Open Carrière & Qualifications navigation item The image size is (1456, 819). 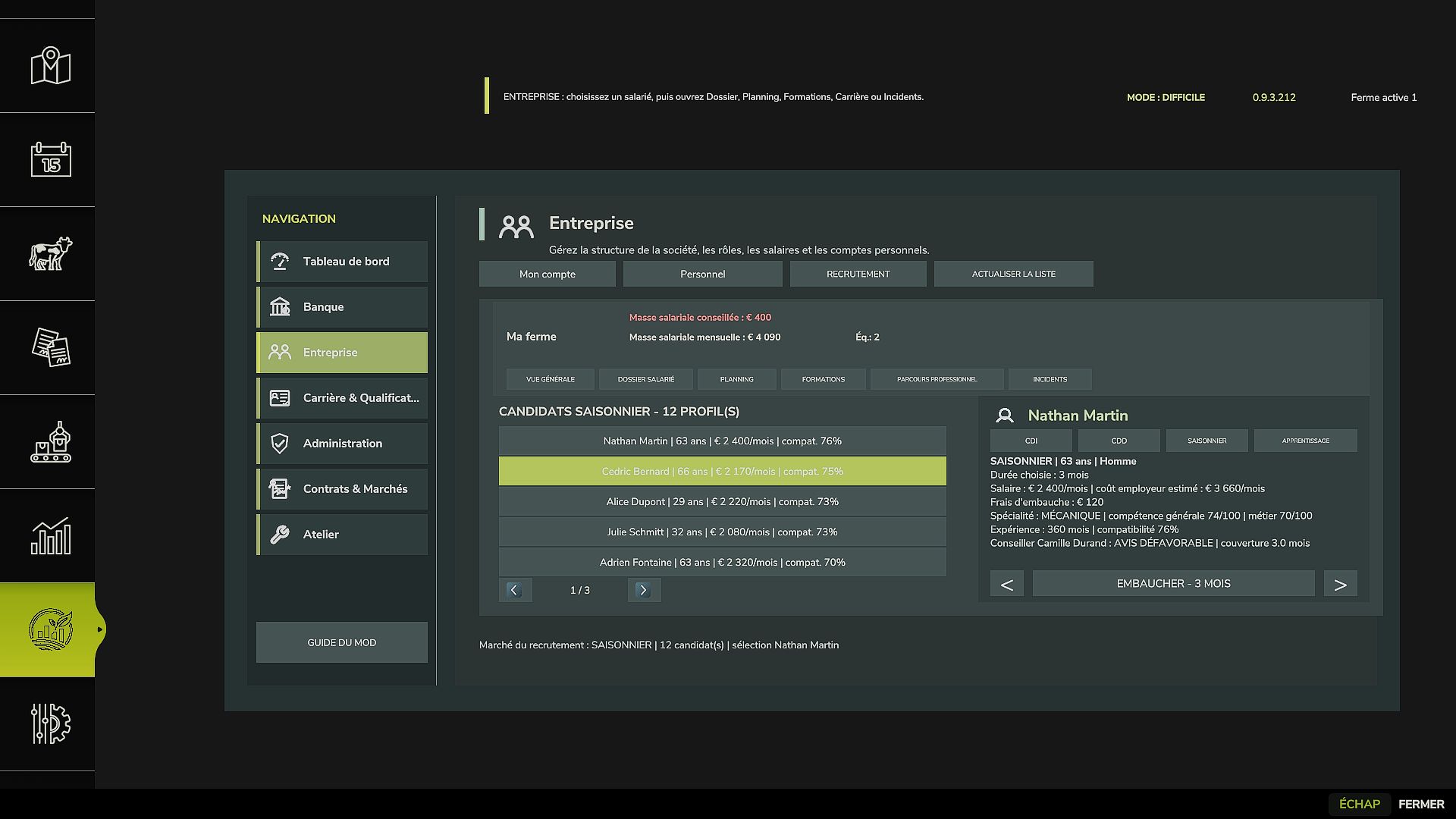pos(342,398)
